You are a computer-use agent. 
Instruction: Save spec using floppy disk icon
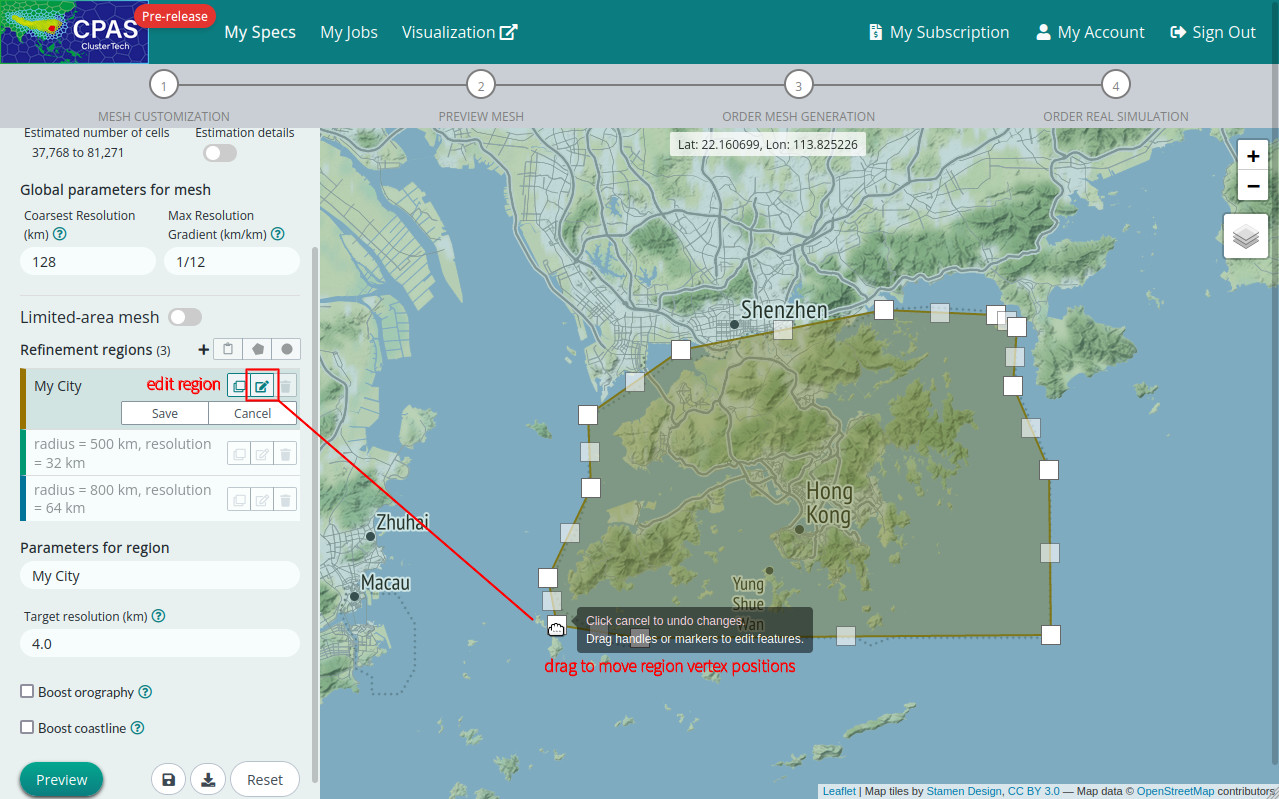(x=168, y=779)
